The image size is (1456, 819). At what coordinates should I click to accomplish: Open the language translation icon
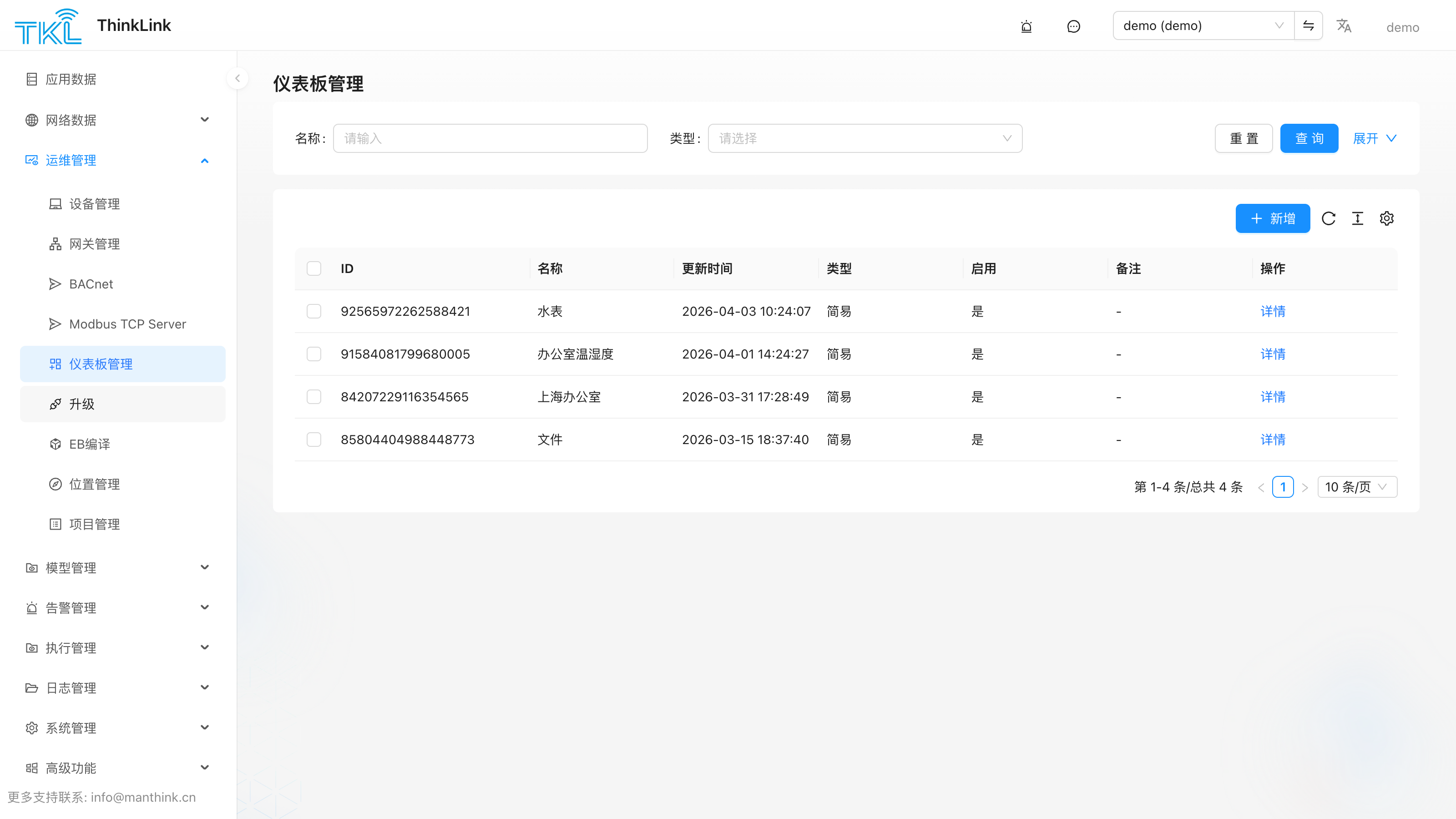click(1344, 26)
